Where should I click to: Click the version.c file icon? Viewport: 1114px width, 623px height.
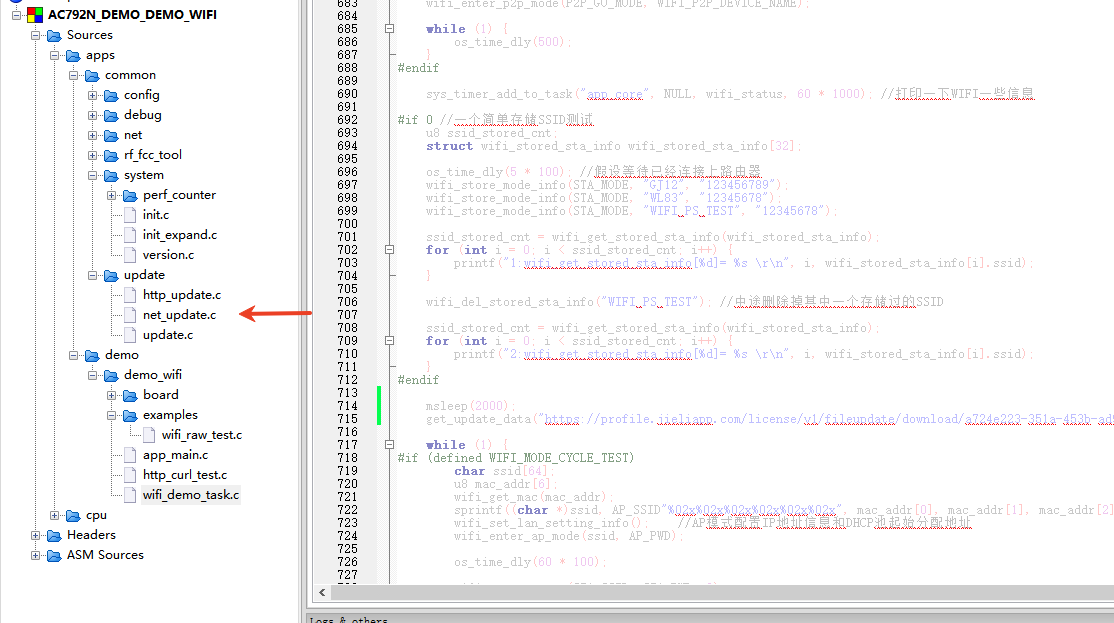[130, 254]
